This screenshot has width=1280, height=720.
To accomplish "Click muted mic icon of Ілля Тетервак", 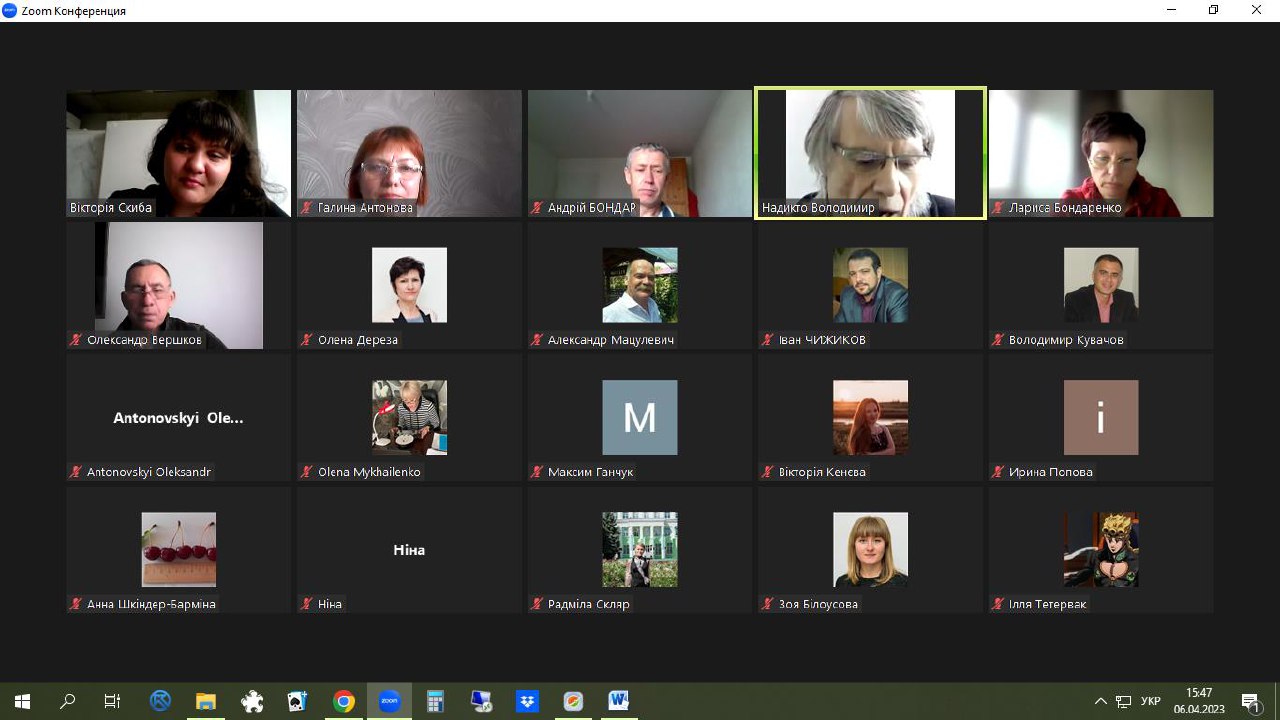I will click(x=998, y=604).
